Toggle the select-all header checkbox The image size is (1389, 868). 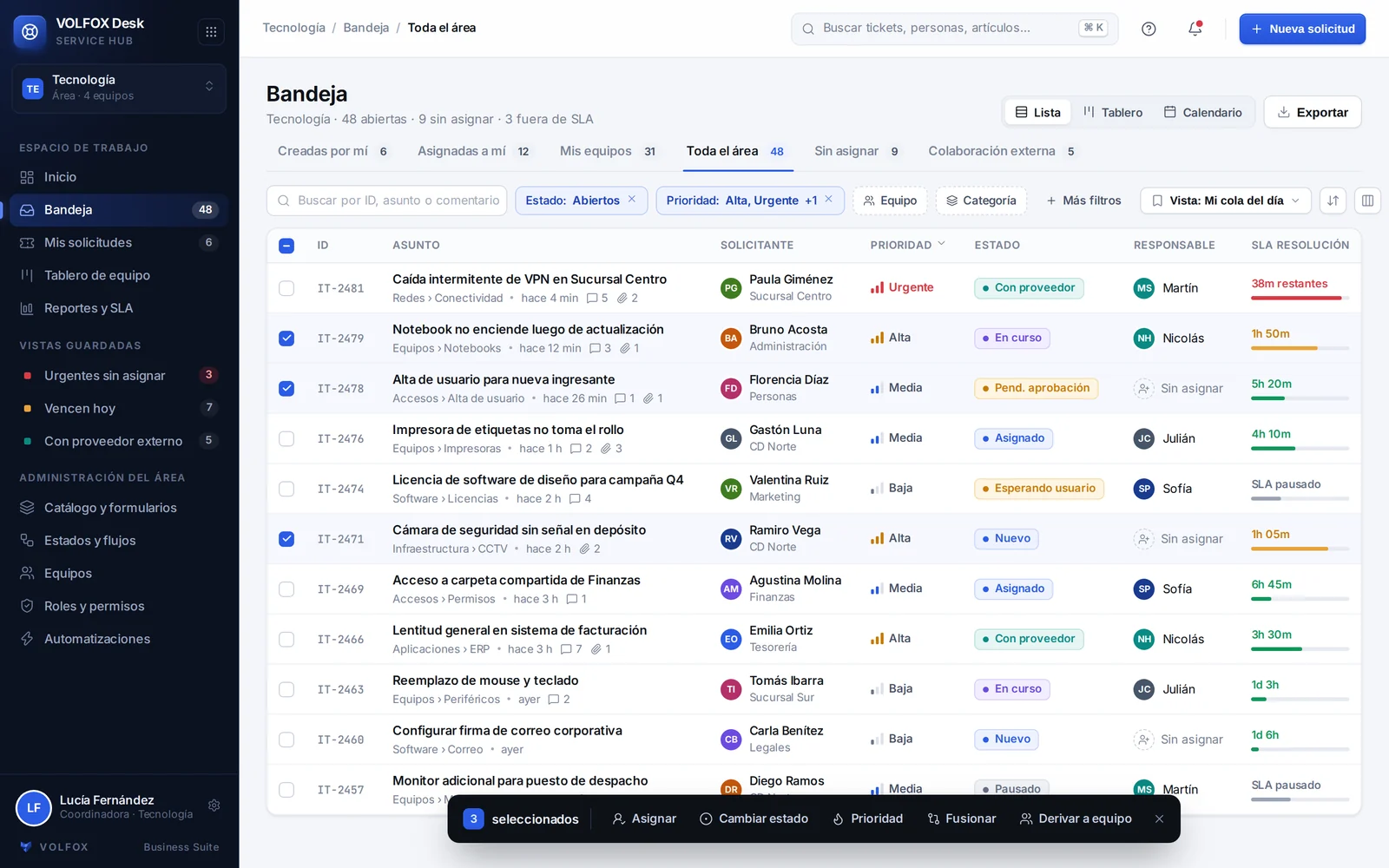point(286,246)
